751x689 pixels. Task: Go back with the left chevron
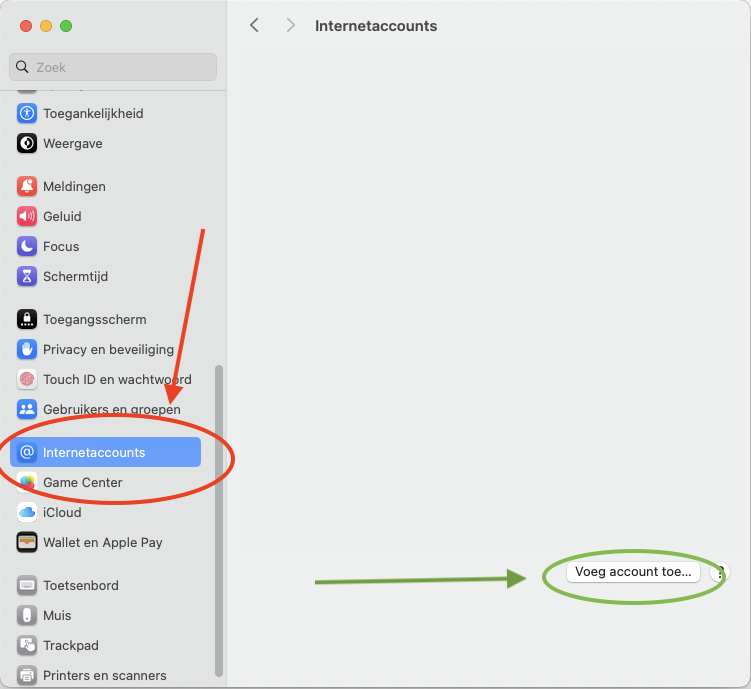[x=254, y=25]
